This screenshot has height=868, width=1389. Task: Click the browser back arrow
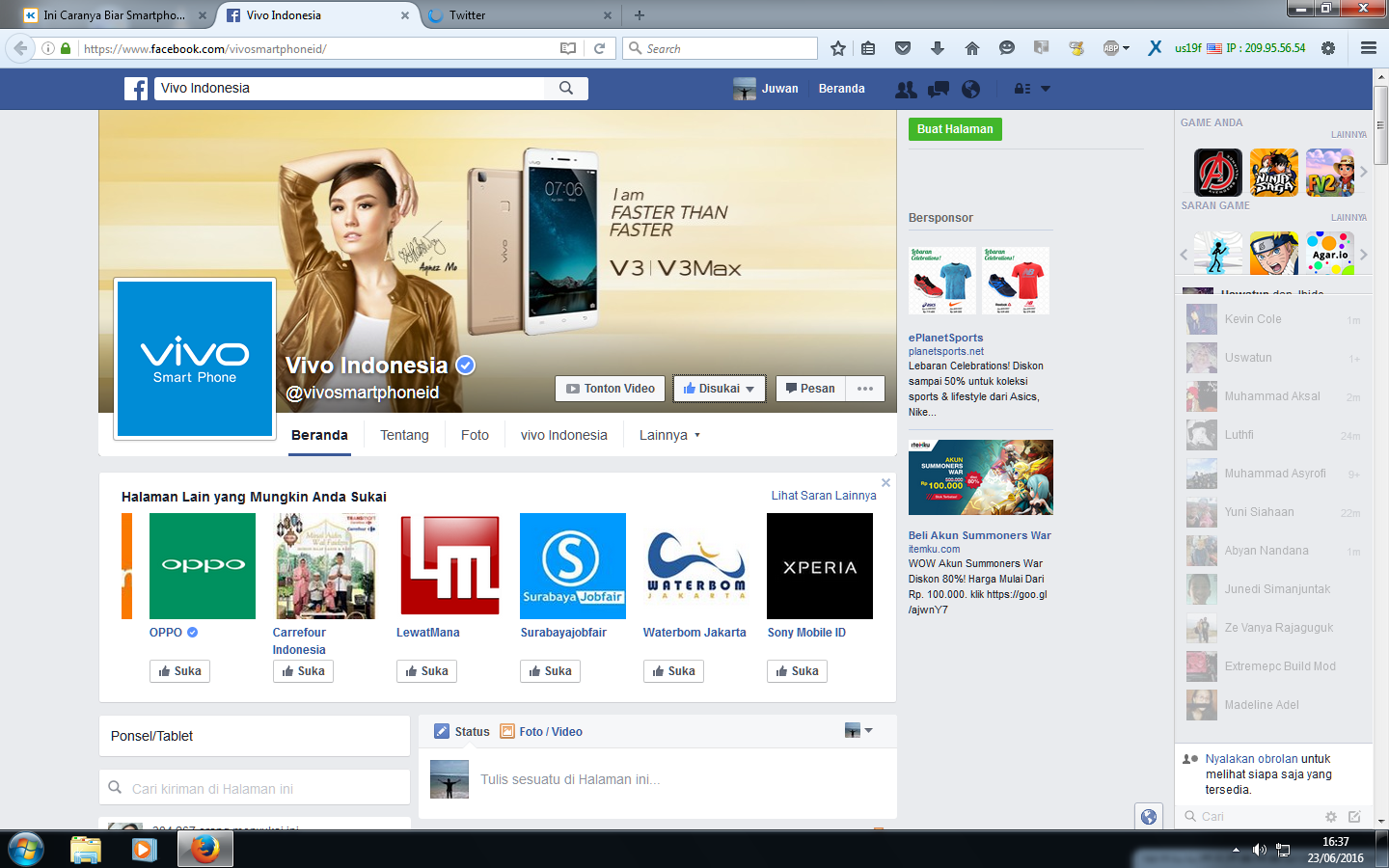coord(20,48)
